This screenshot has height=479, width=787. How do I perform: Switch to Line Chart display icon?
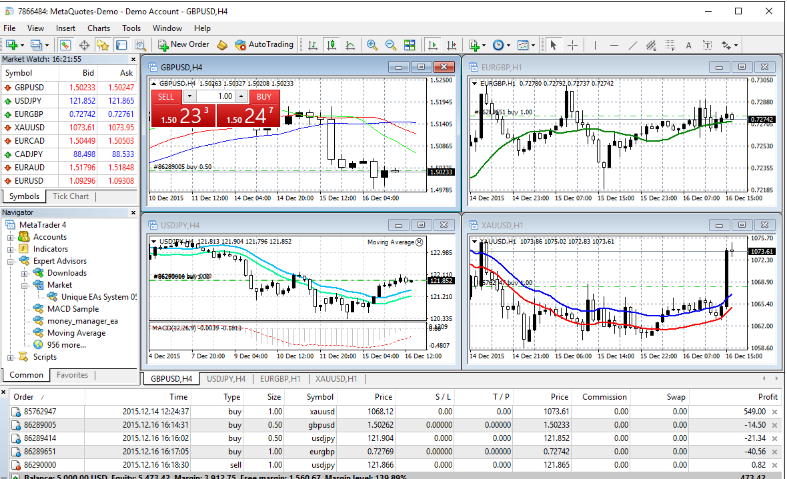(x=350, y=45)
